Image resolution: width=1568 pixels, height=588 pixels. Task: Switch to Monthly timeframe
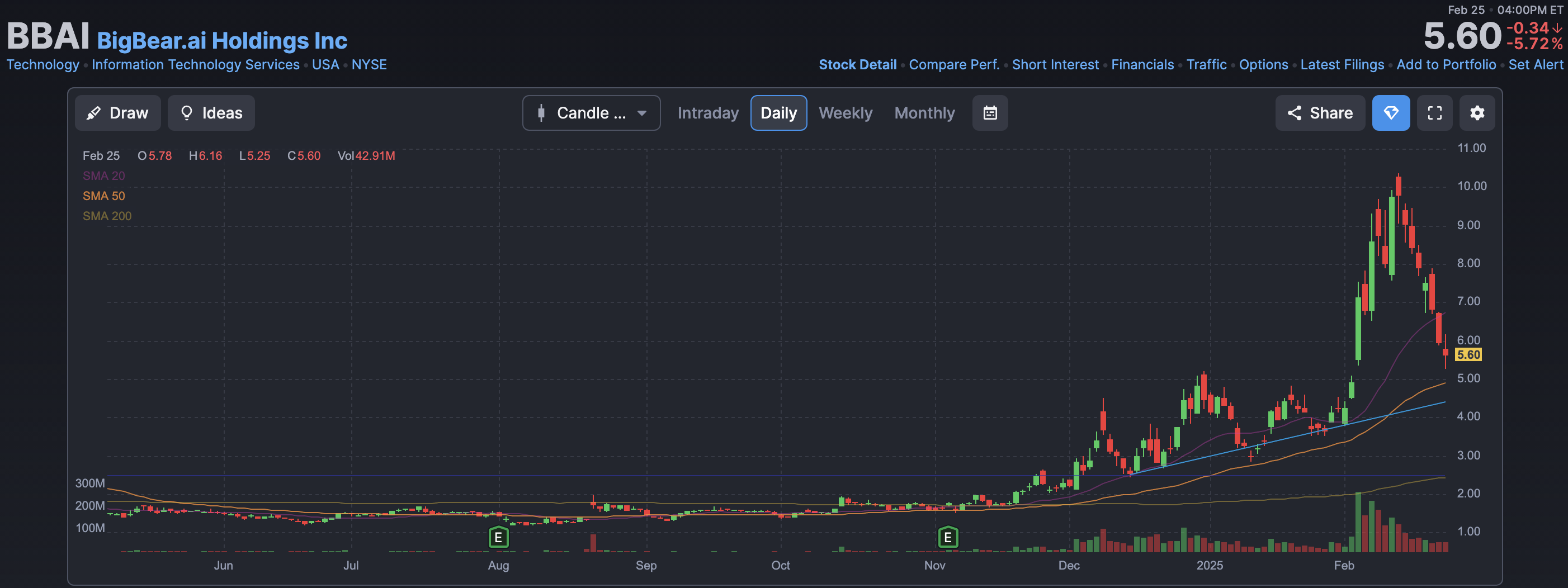[x=924, y=113]
